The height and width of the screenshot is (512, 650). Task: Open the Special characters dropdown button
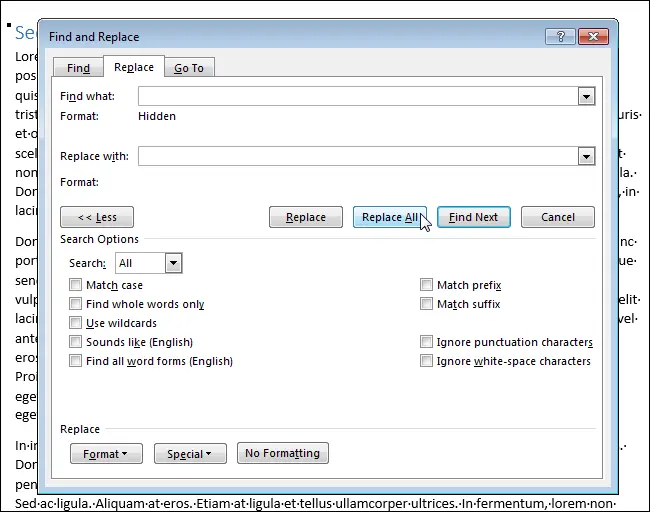190,454
